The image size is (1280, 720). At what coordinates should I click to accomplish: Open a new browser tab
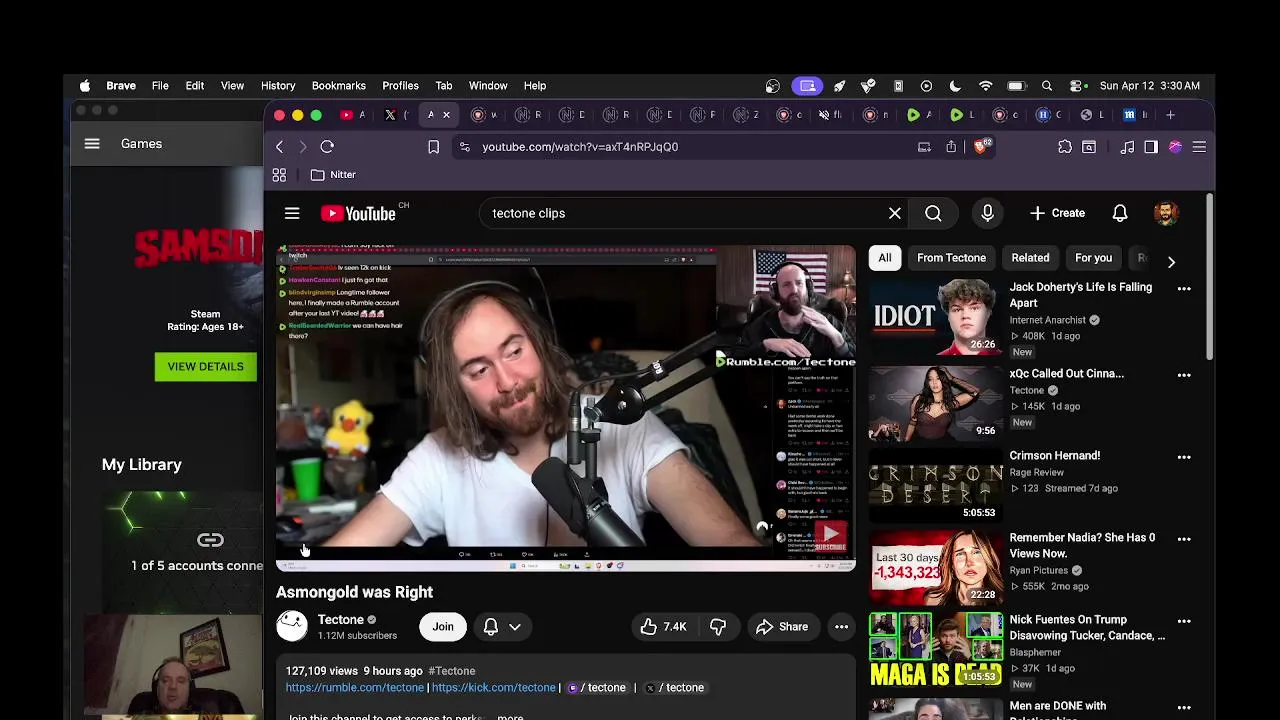coord(1170,115)
